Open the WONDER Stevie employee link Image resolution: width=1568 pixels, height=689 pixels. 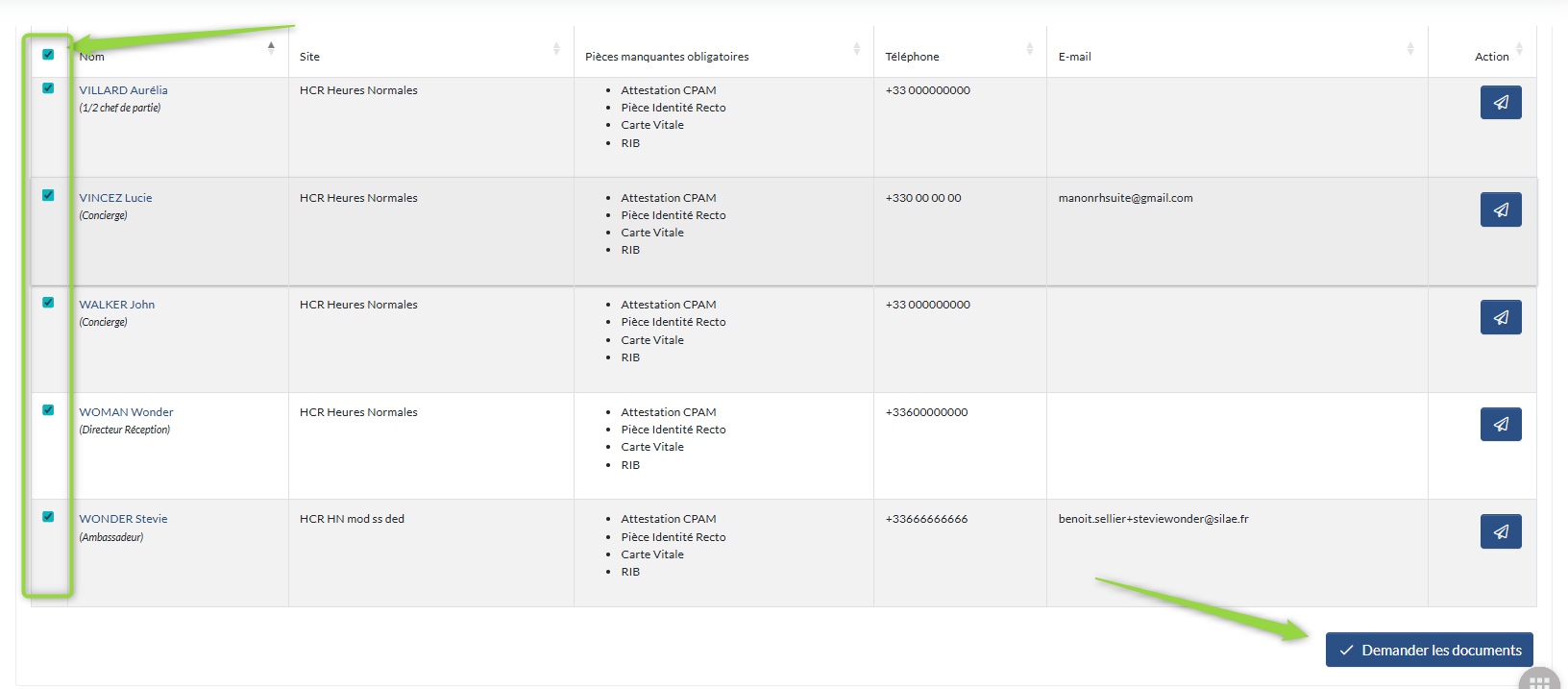point(123,519)
